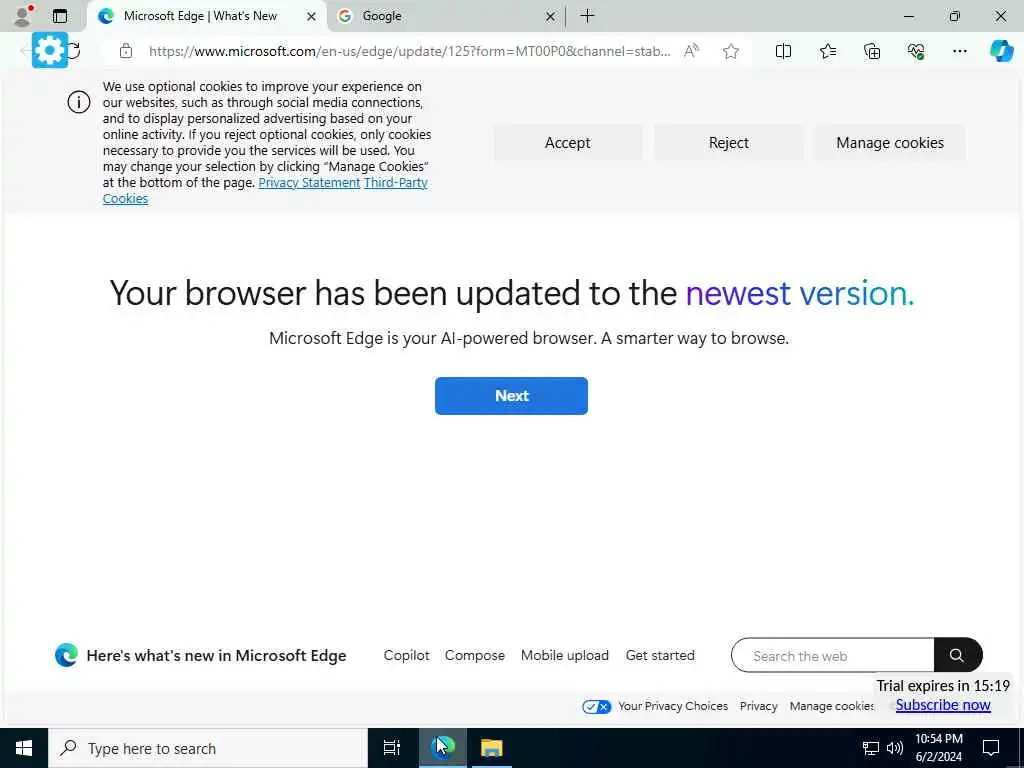Click Your Privacy Choices text link

673,706
